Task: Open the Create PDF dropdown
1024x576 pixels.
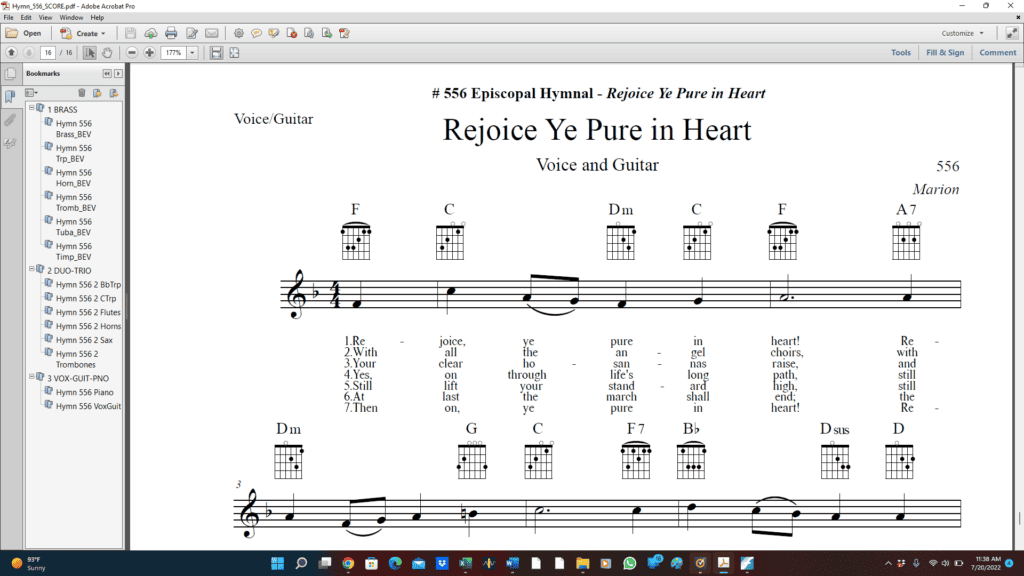Action: 83,33
